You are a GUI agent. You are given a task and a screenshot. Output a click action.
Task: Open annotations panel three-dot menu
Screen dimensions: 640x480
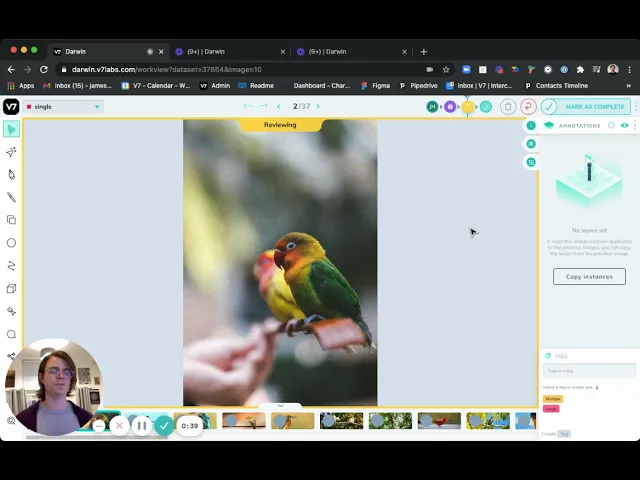635,125
